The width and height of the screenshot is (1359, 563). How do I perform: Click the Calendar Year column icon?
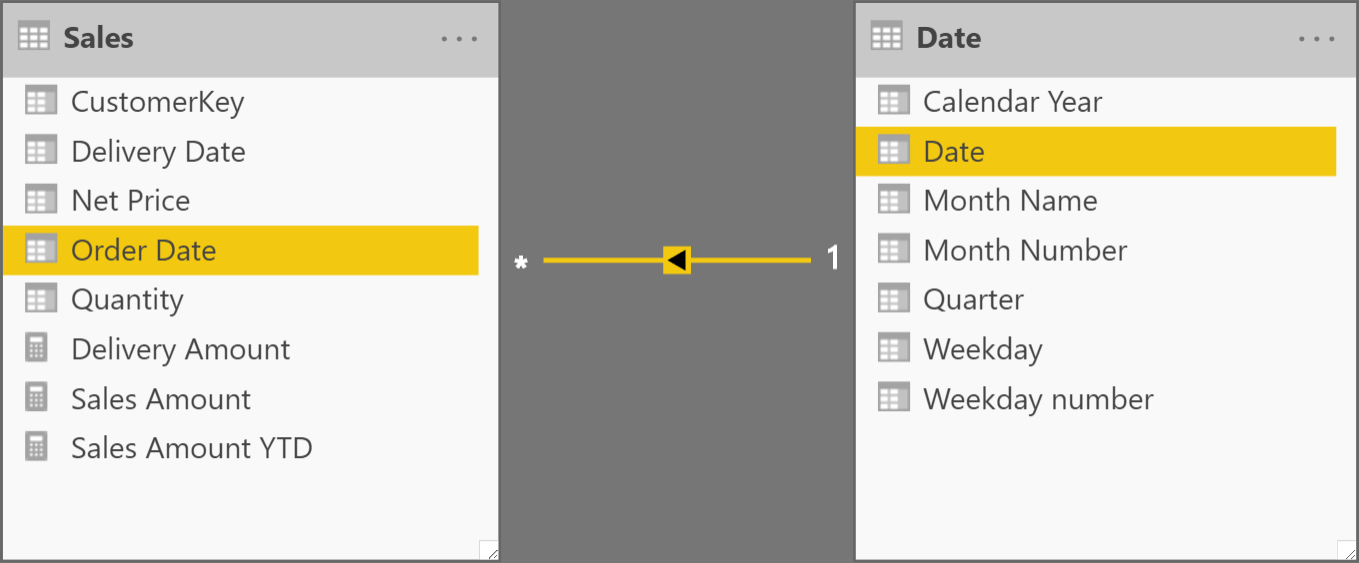[893, 101]
